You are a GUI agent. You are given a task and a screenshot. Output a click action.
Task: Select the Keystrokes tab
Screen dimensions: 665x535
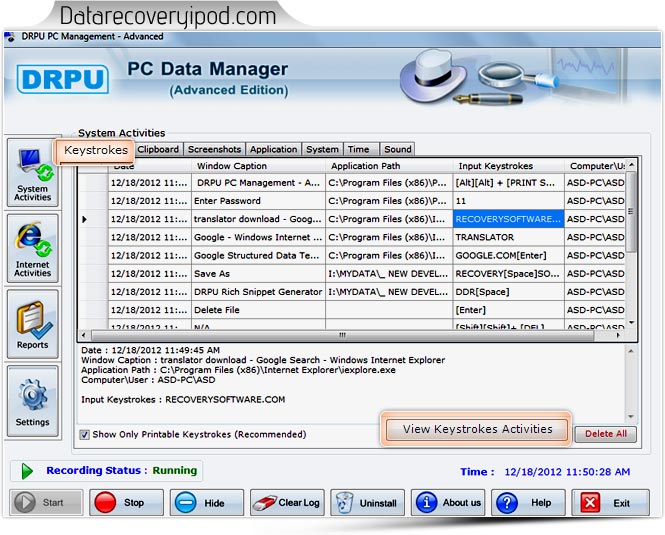pos(96,150)
